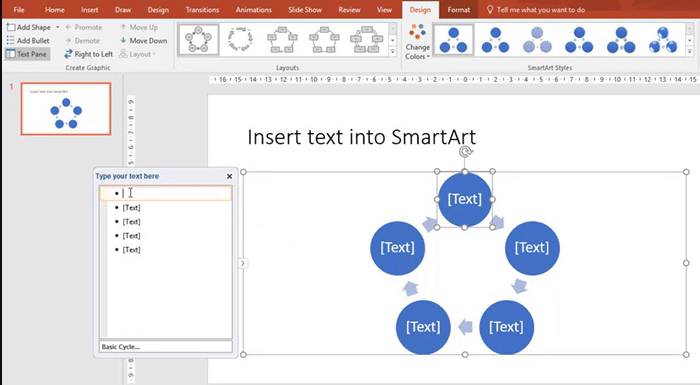Click Add Bullet button
700x385 pixels.
[28, 41]
